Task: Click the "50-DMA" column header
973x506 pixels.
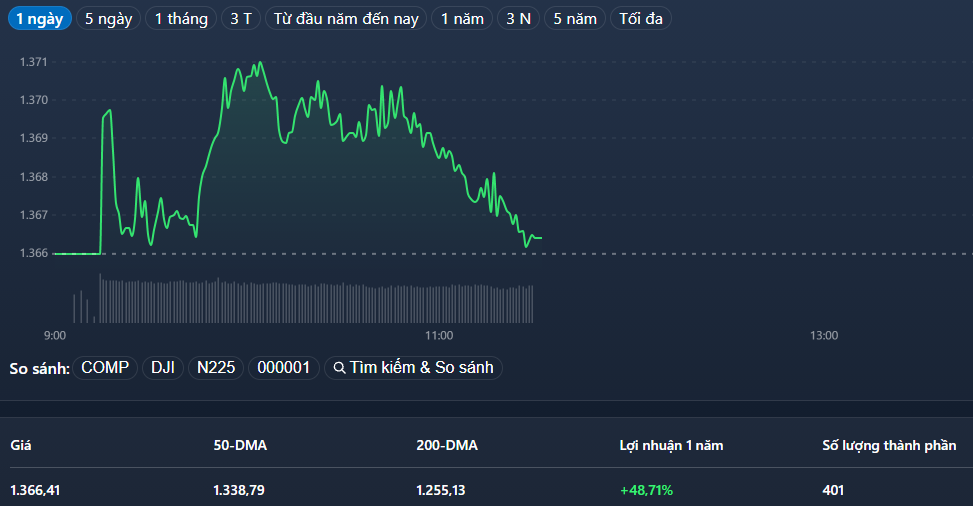Action: point(240,446)
